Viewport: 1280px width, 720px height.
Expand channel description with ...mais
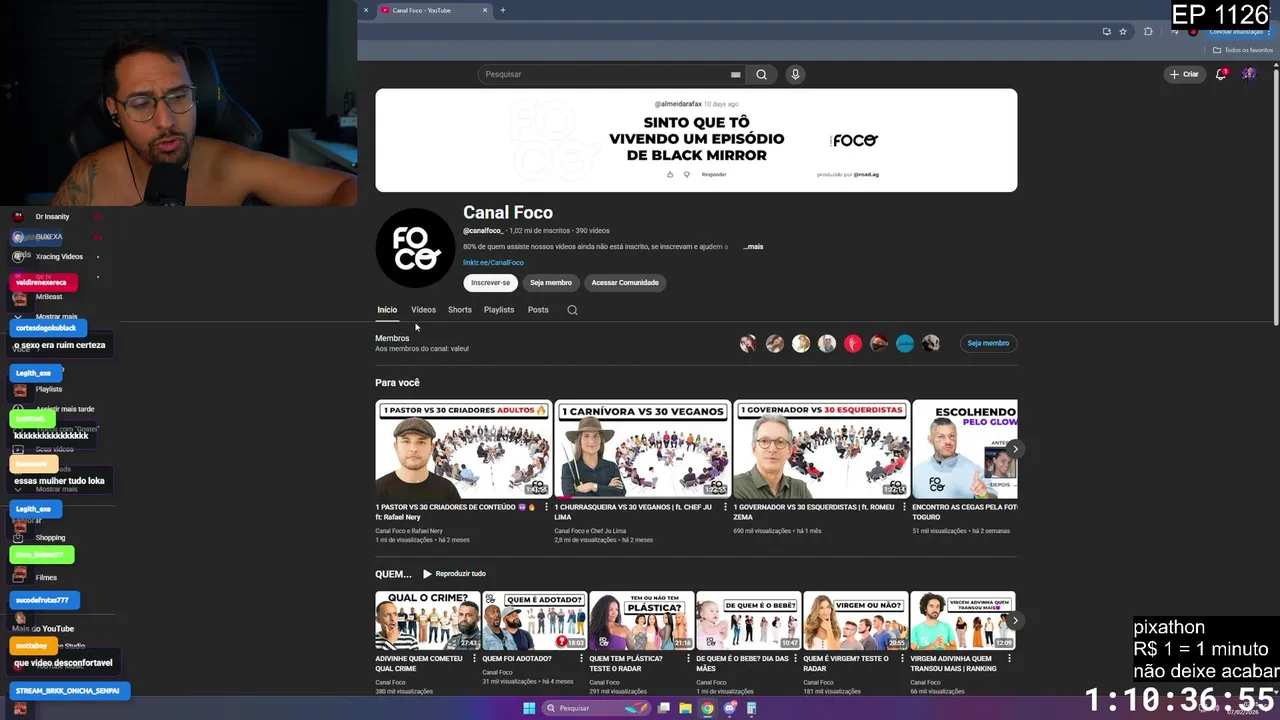(x=752, y=246)
